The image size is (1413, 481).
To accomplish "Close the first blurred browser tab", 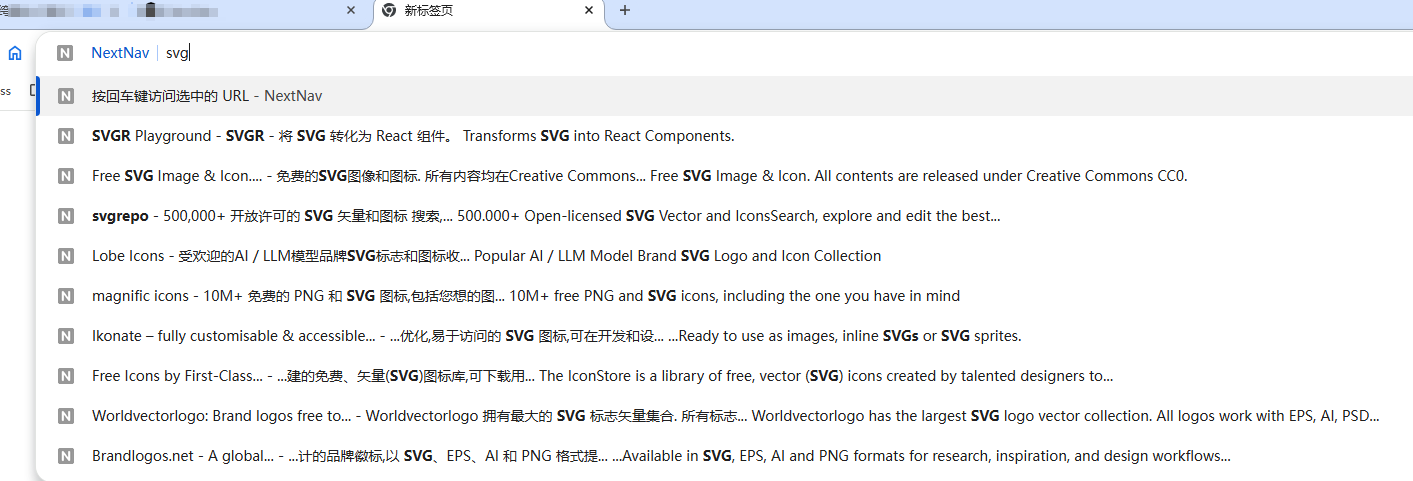I will click(x=351, y=10).
